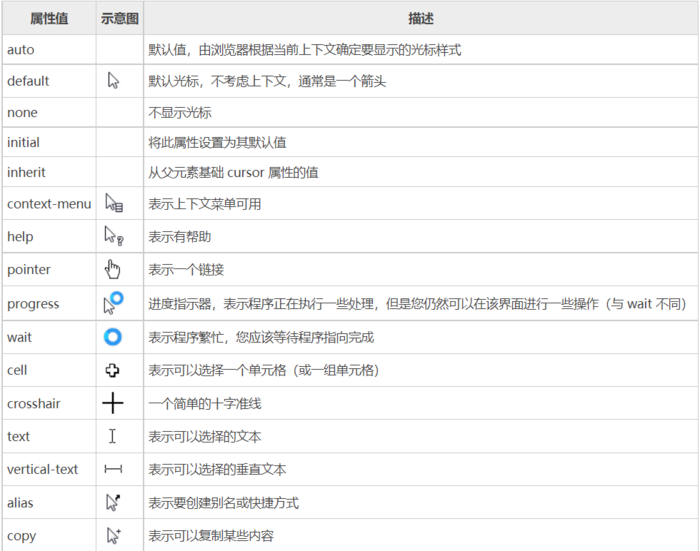Click description '一个简单的十字准线'

pos(204,404)
